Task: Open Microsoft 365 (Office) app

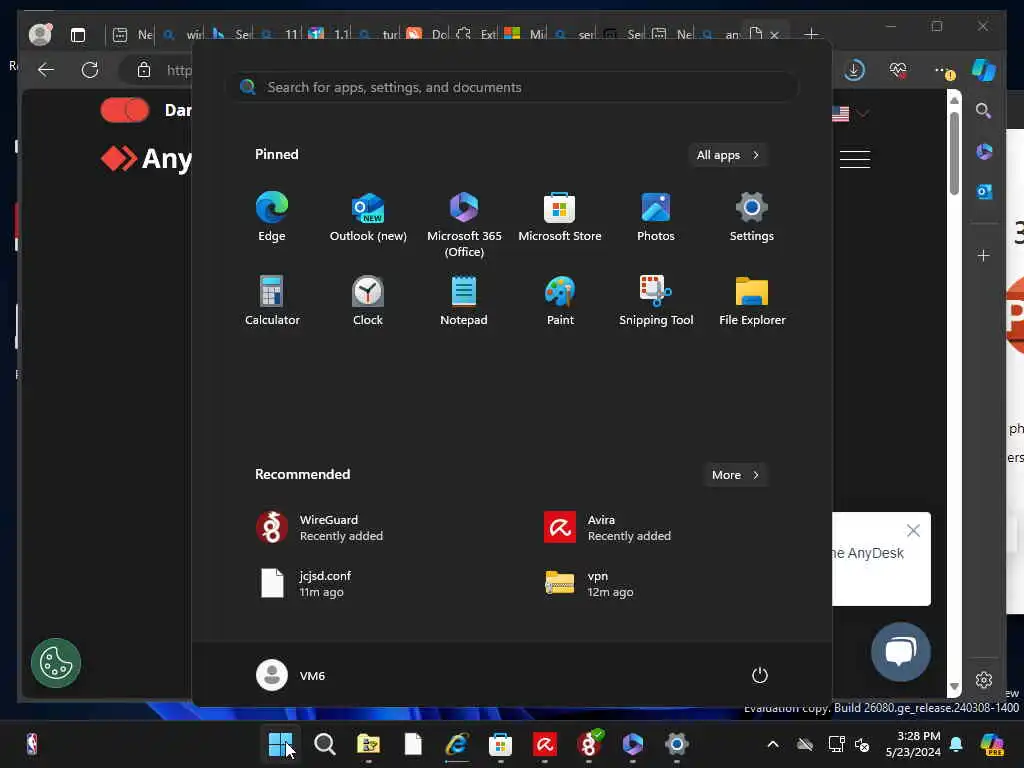Action: [464, 225]
